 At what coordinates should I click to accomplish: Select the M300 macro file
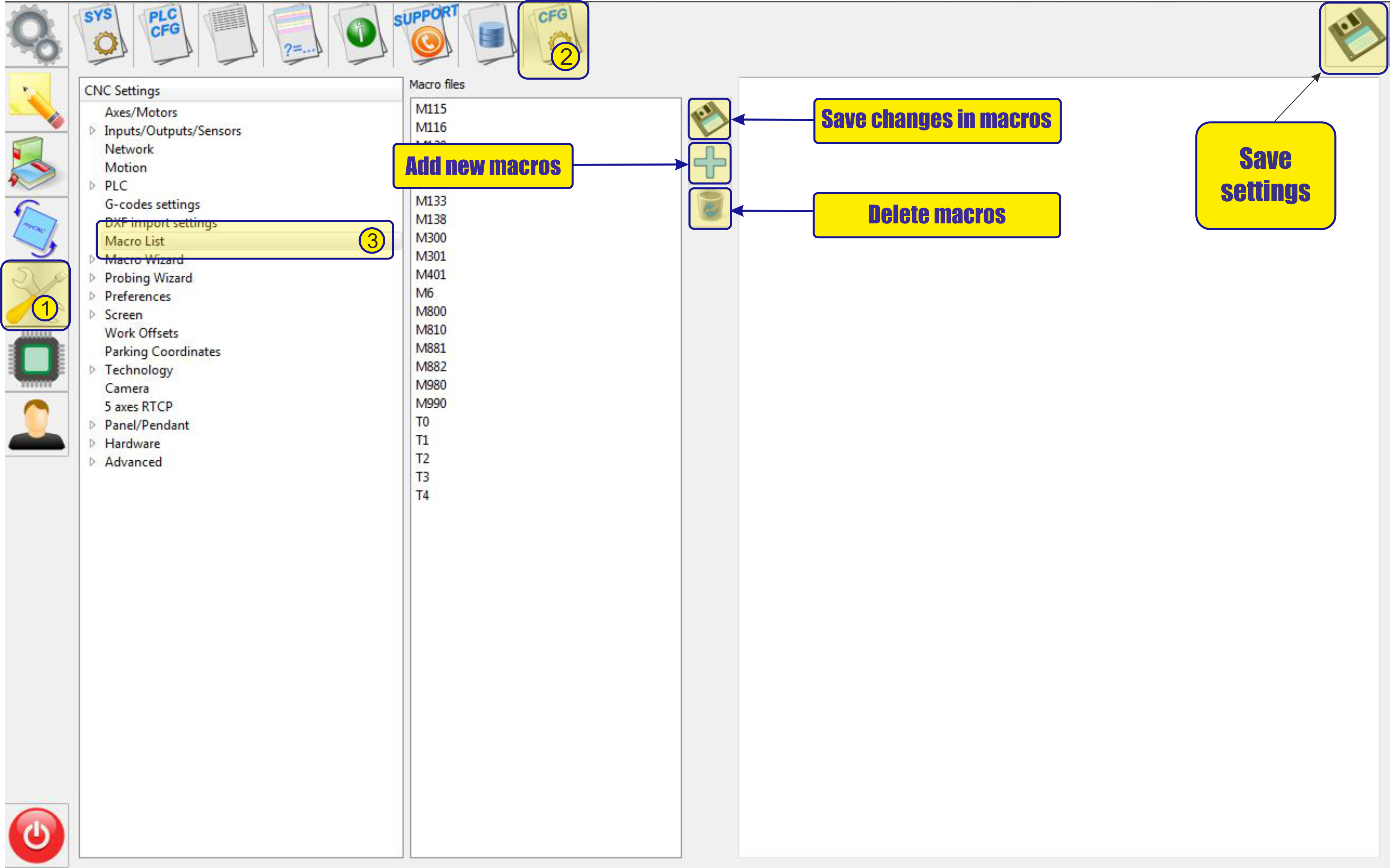431,238
